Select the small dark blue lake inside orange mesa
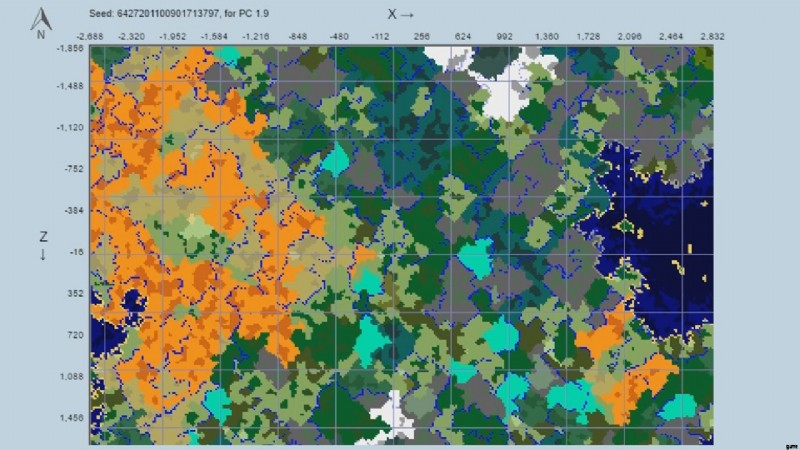The image size is (800, 450). click(134, 301)
